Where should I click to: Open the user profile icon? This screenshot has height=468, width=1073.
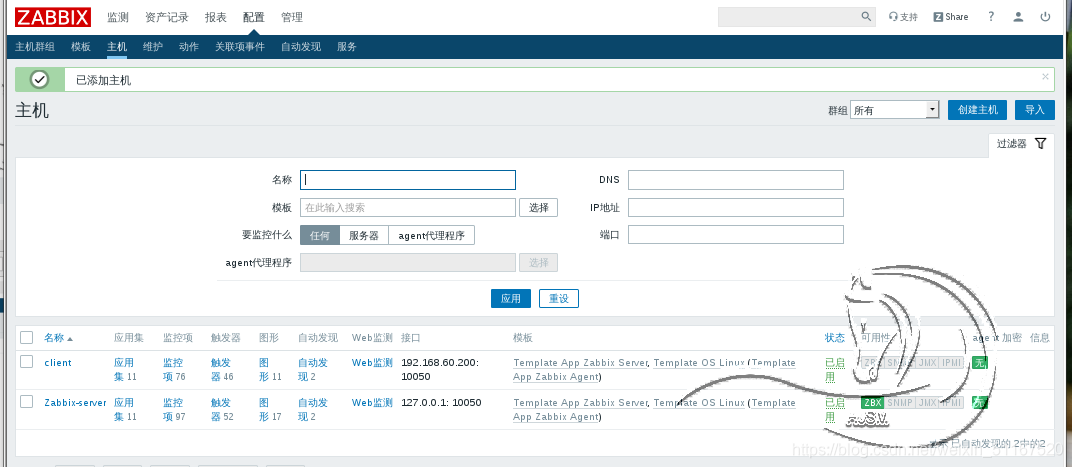[1018, 16]
